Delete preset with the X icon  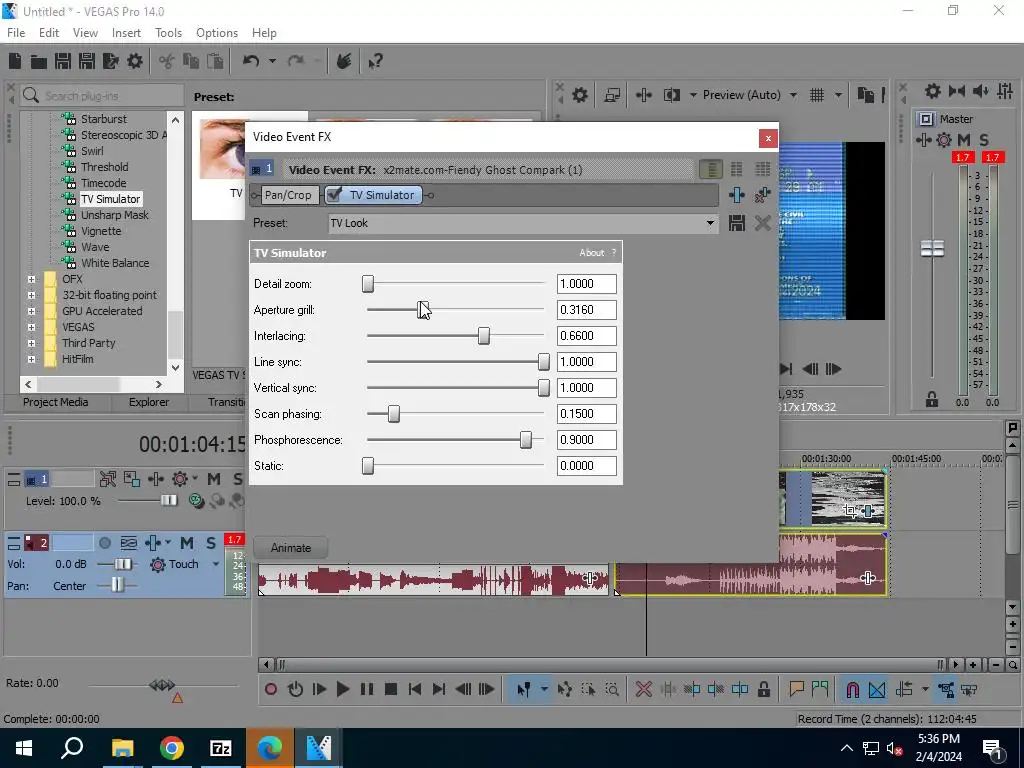pos(762,223)
